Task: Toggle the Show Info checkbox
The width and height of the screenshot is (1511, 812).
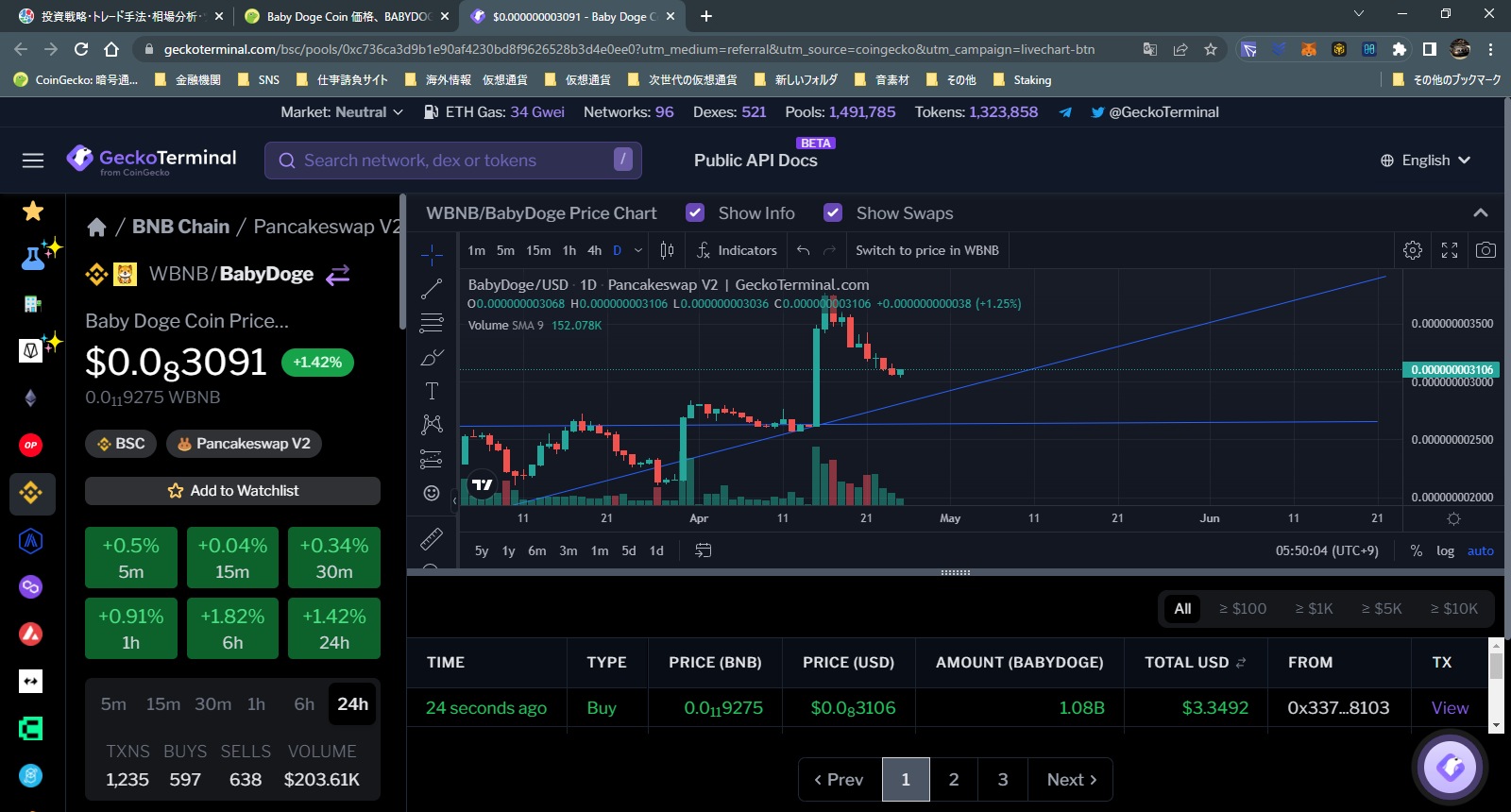Action: click(695, 212)
